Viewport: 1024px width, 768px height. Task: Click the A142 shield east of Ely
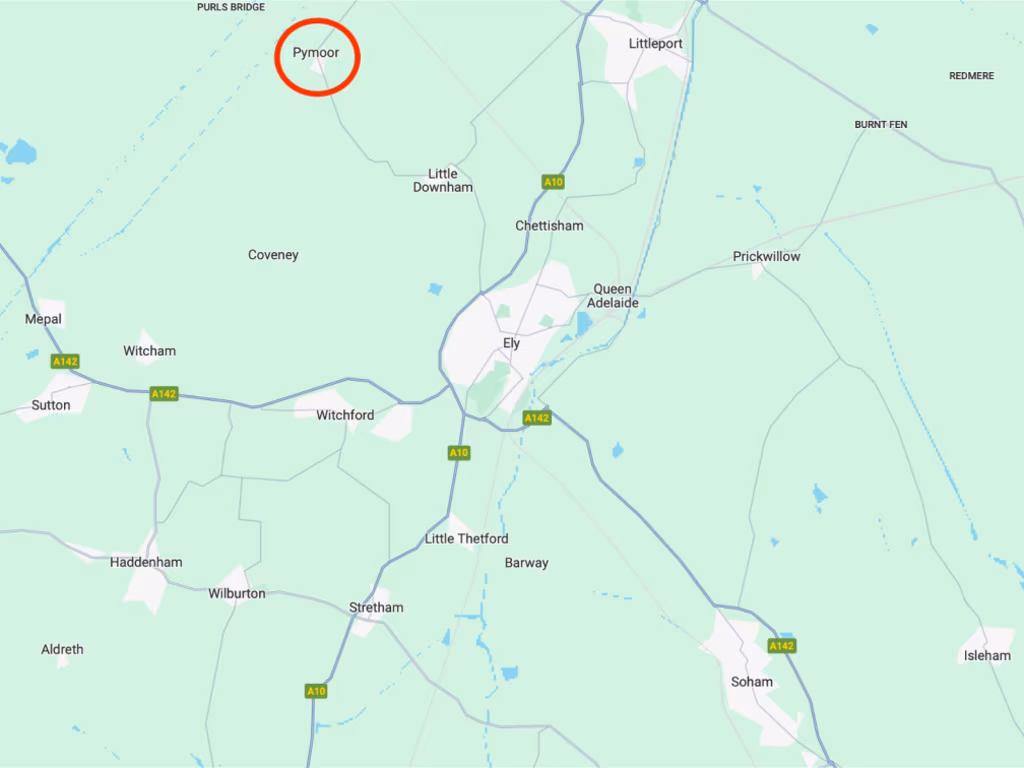537,418
